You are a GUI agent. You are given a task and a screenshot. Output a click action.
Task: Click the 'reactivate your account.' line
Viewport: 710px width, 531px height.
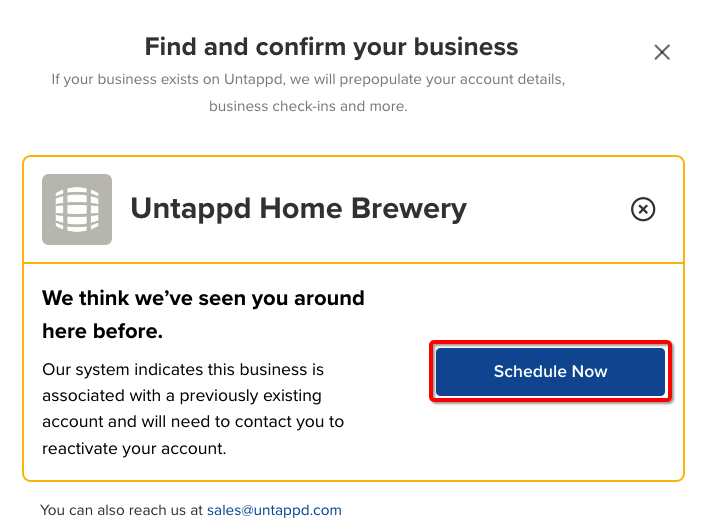point(134,449)
